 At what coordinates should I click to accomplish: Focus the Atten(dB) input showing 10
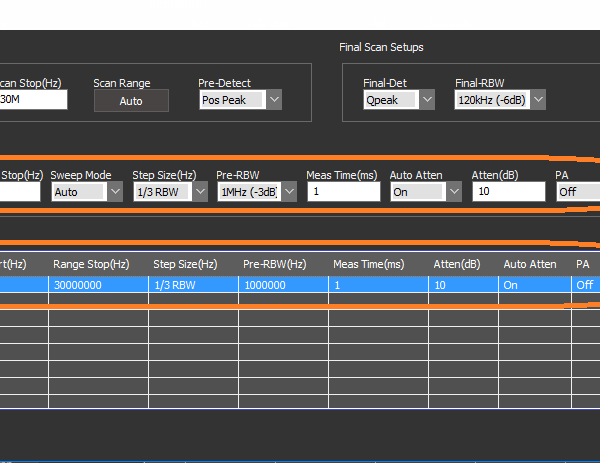[508, 192]
